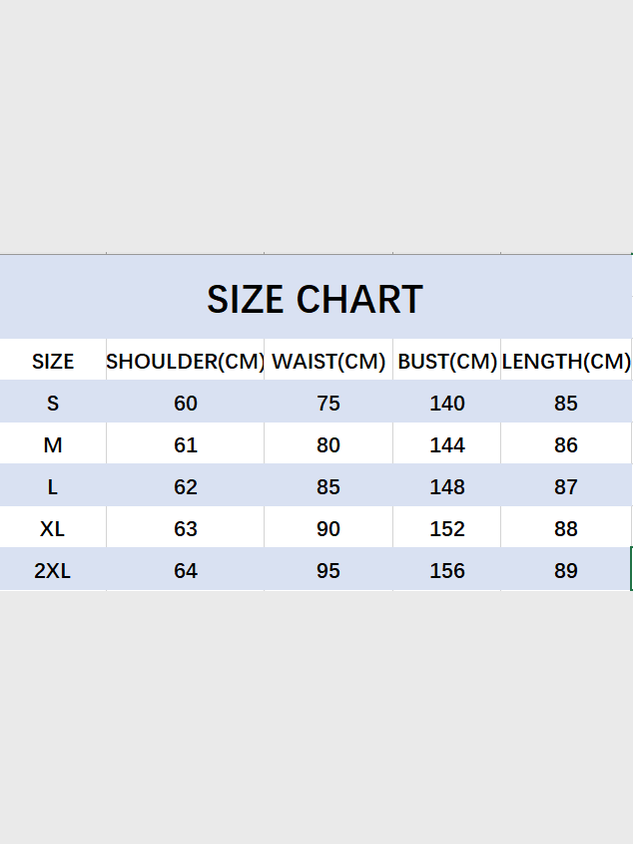Image resolution: width=633 pixels, height=844 pixels.
Task: Select shoulder value 60 for size S
Action: pos(186,403)
